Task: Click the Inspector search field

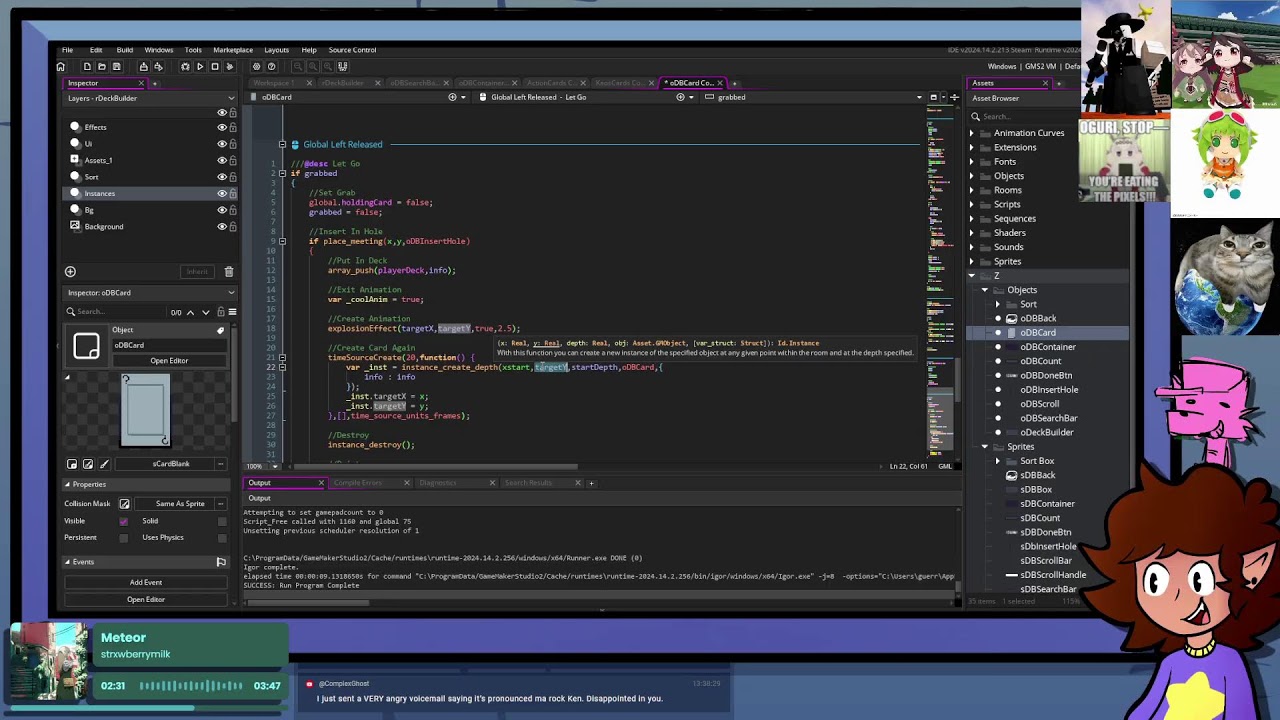Action: (116, 312)
